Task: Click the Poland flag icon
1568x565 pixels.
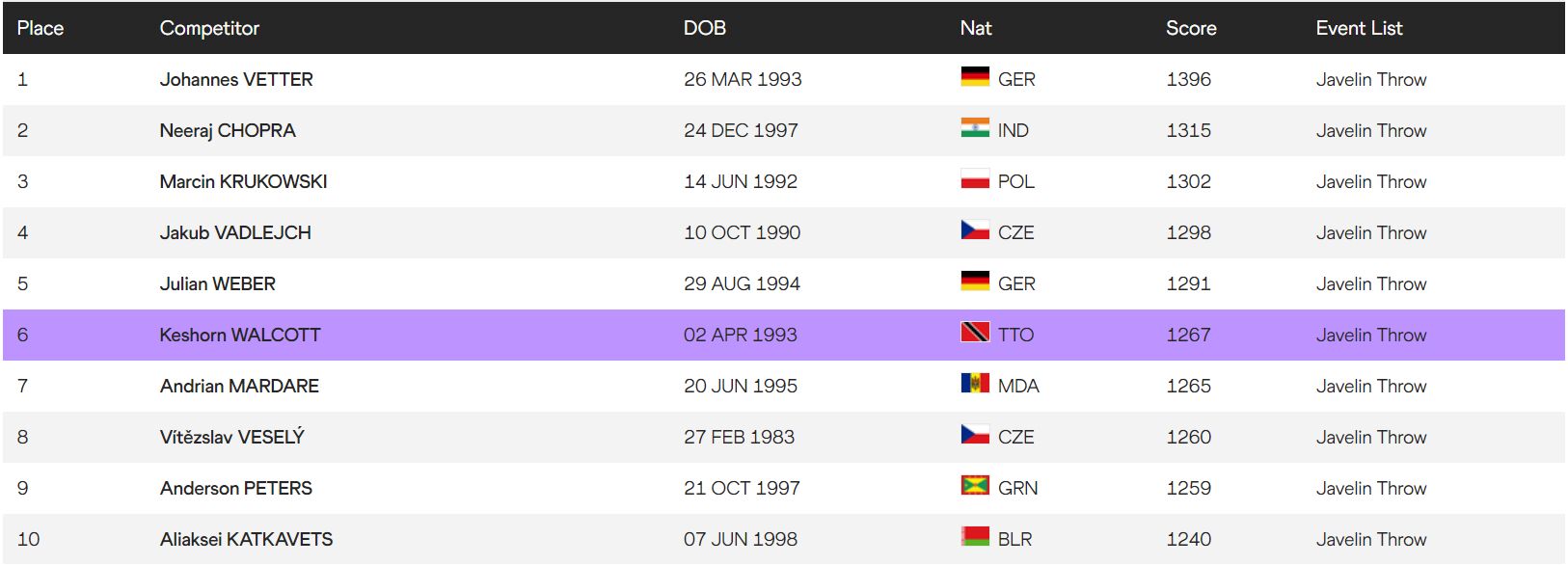Action: tap(975, 179)
